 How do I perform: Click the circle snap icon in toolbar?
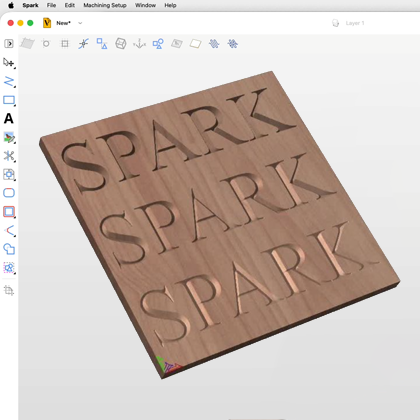point(46,43)
